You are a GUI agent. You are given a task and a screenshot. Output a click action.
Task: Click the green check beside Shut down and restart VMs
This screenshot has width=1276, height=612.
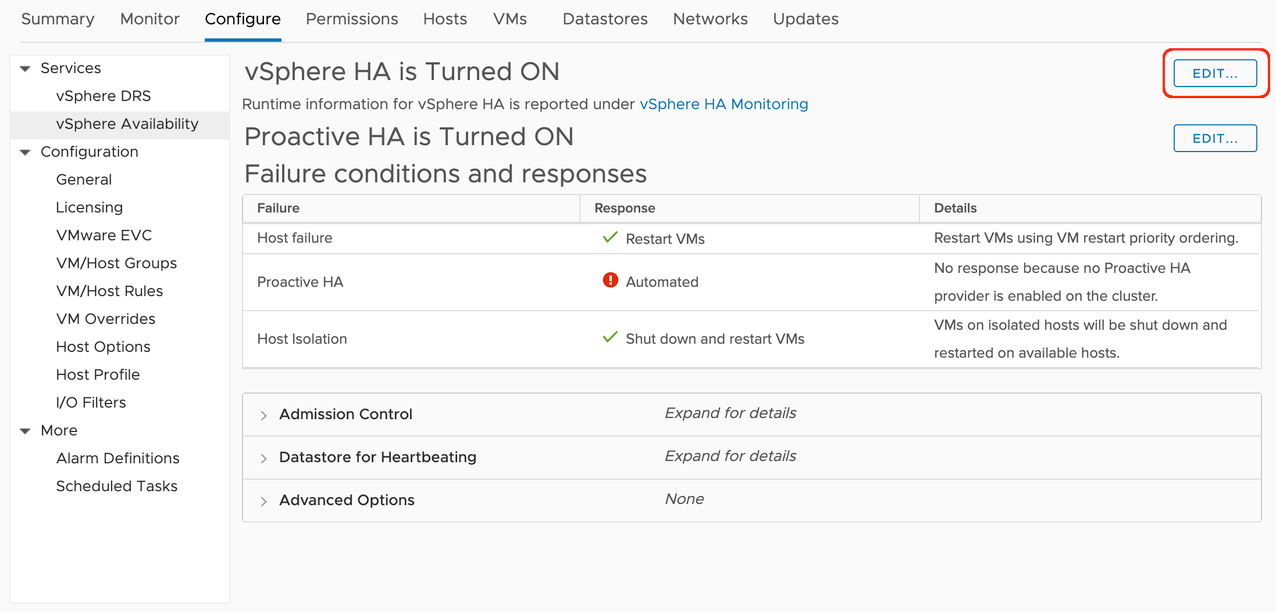point(610,338)
